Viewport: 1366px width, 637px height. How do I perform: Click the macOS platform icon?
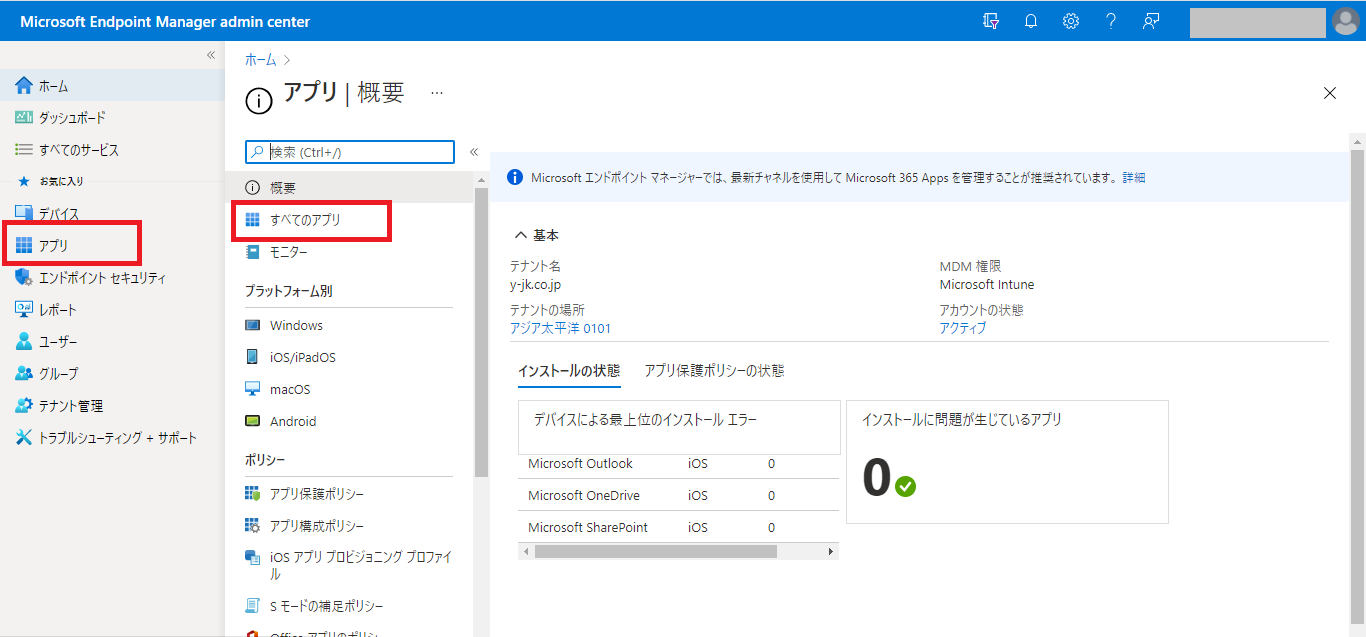click(x=253, y=389)
